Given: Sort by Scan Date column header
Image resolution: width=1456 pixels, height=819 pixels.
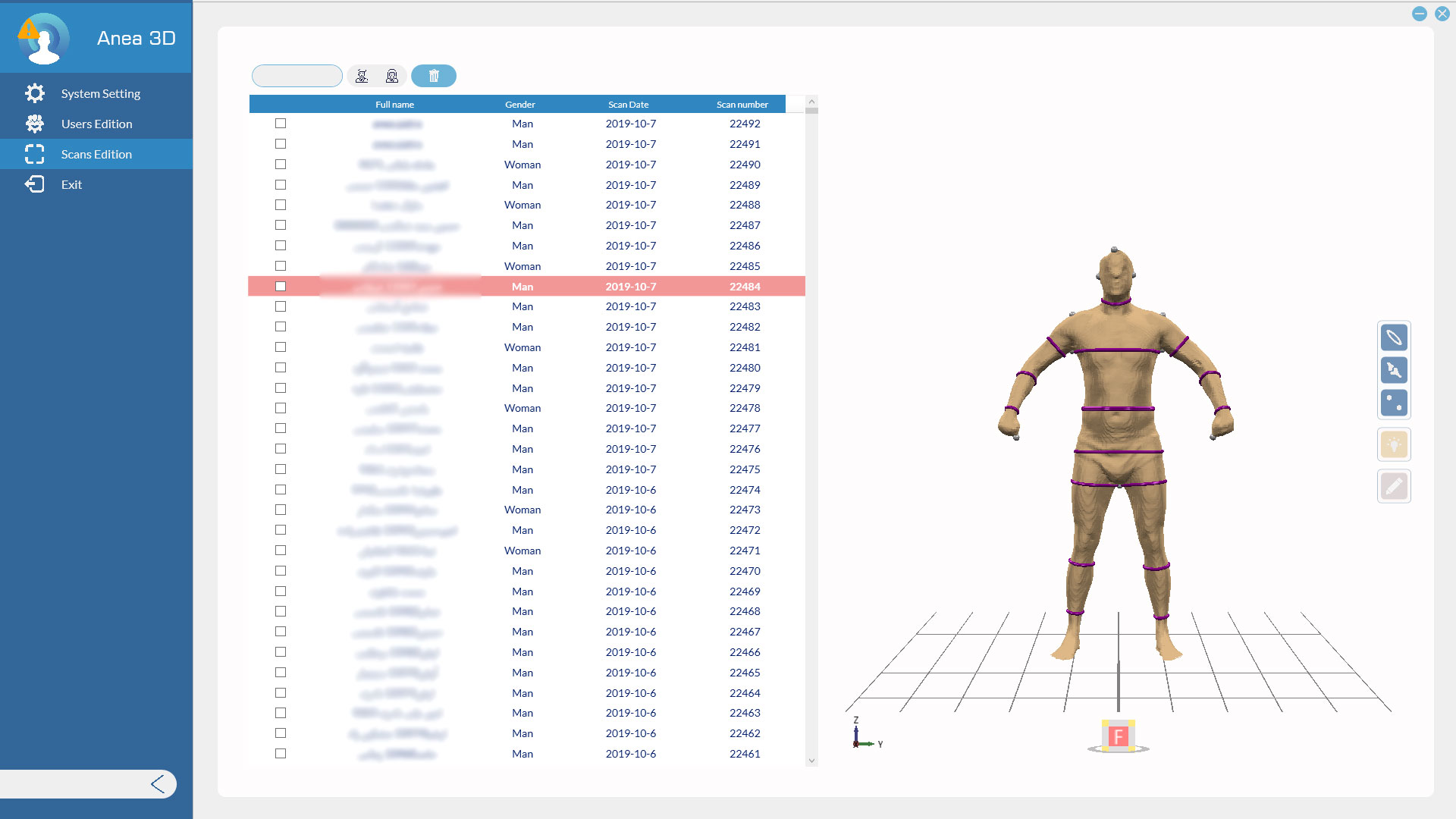Looking at the screenshot, I should click(x=628, y=105).
